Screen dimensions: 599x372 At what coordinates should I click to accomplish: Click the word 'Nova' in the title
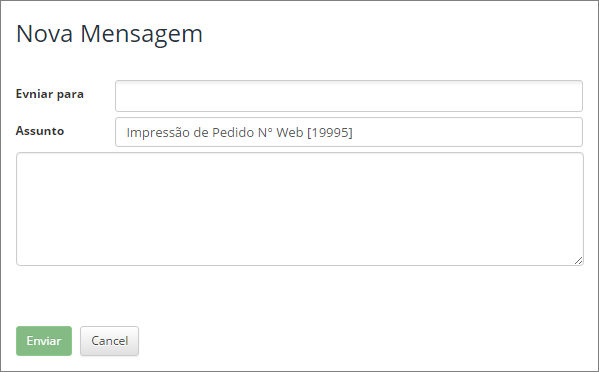coord(44,34)
